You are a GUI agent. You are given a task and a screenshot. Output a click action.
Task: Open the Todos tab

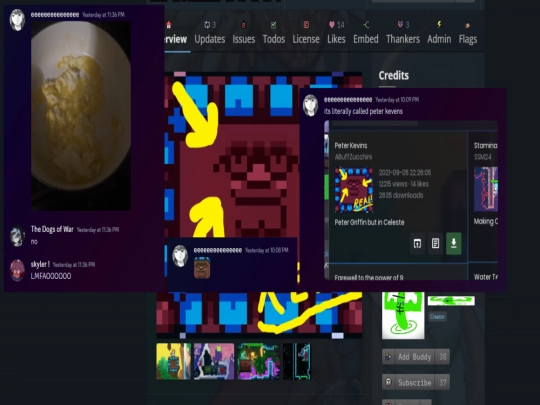[x=274, y=33]
